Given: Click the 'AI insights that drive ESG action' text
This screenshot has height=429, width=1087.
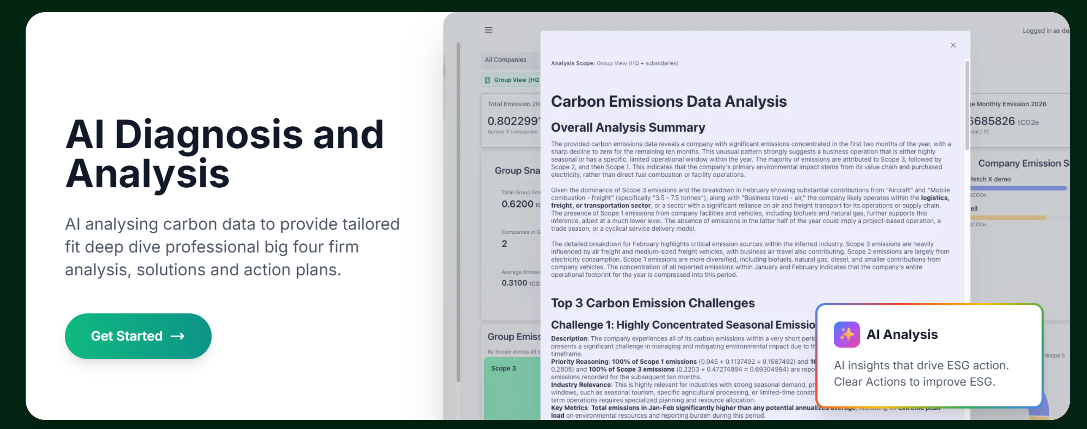Looking at the screenshot, I should click(x=921, y=365).
